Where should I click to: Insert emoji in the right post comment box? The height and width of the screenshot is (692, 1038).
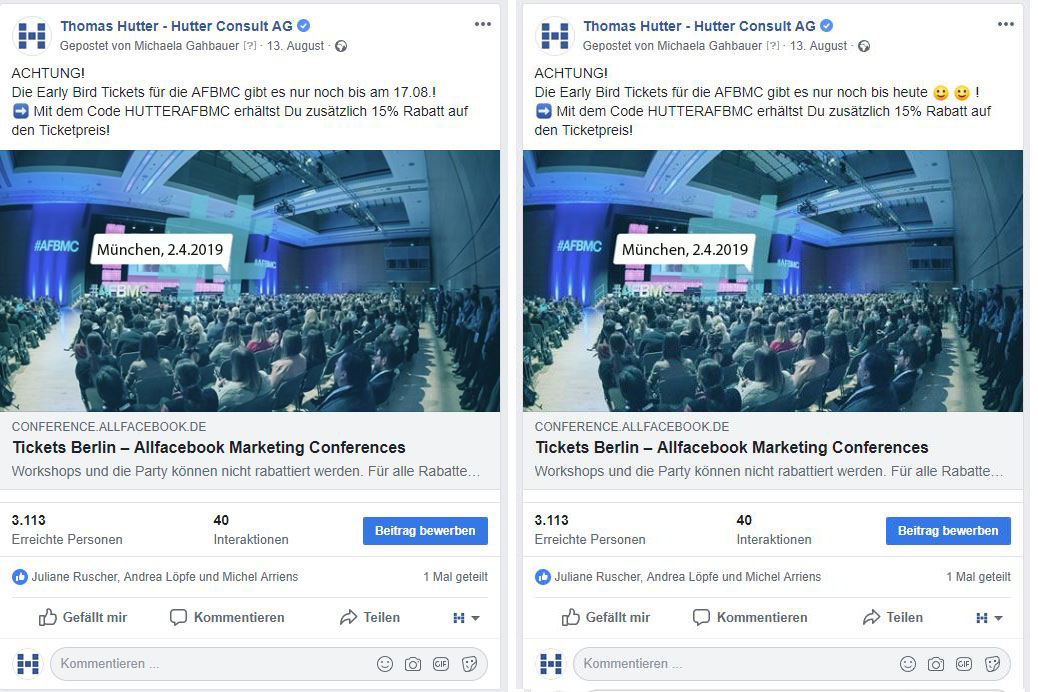click(x=908, y=664)
